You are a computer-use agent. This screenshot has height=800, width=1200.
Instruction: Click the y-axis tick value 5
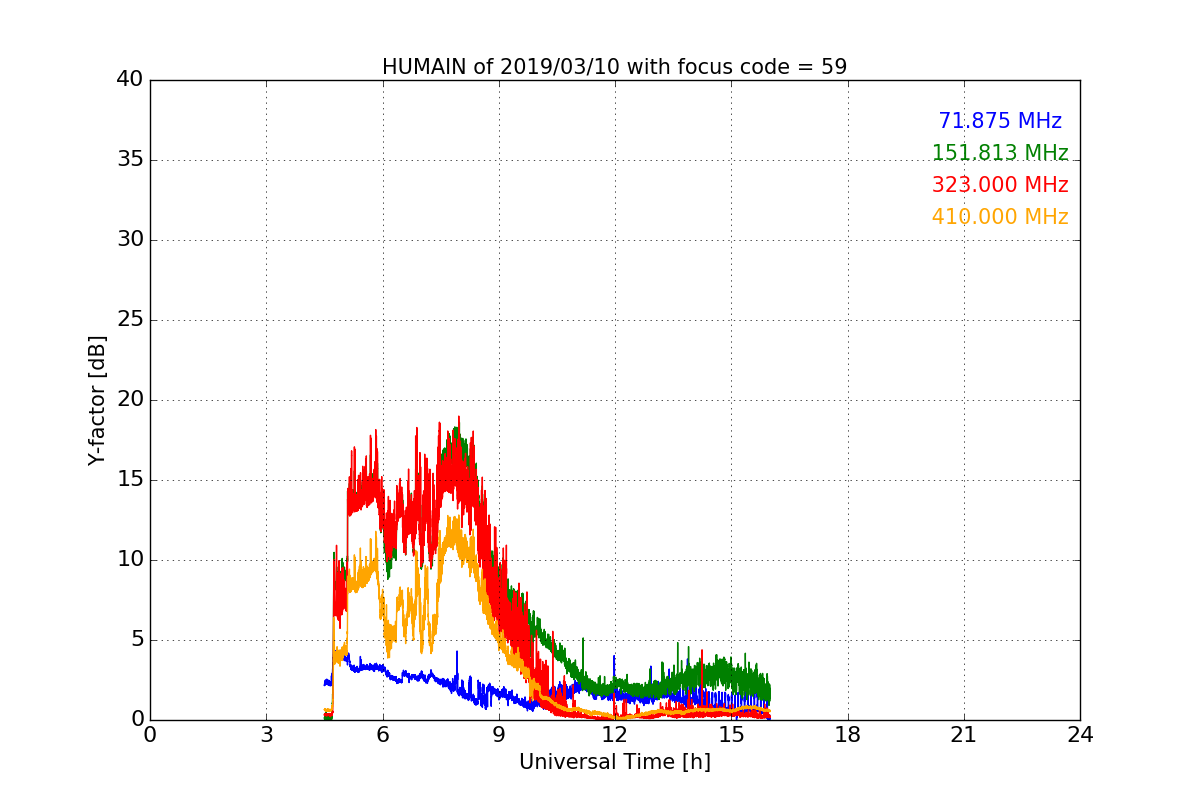click(136, 640)
